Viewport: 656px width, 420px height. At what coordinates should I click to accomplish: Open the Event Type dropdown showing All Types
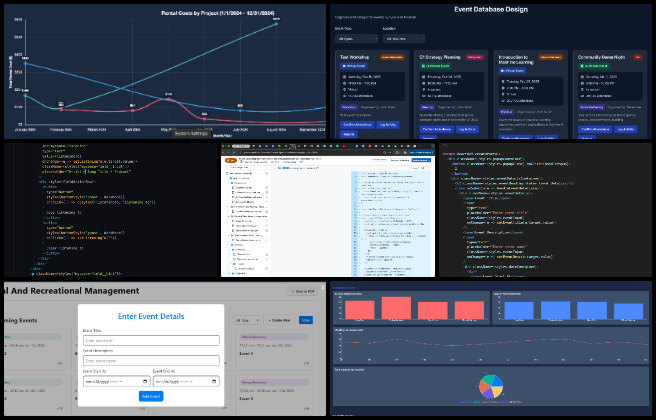pos(356,38)
